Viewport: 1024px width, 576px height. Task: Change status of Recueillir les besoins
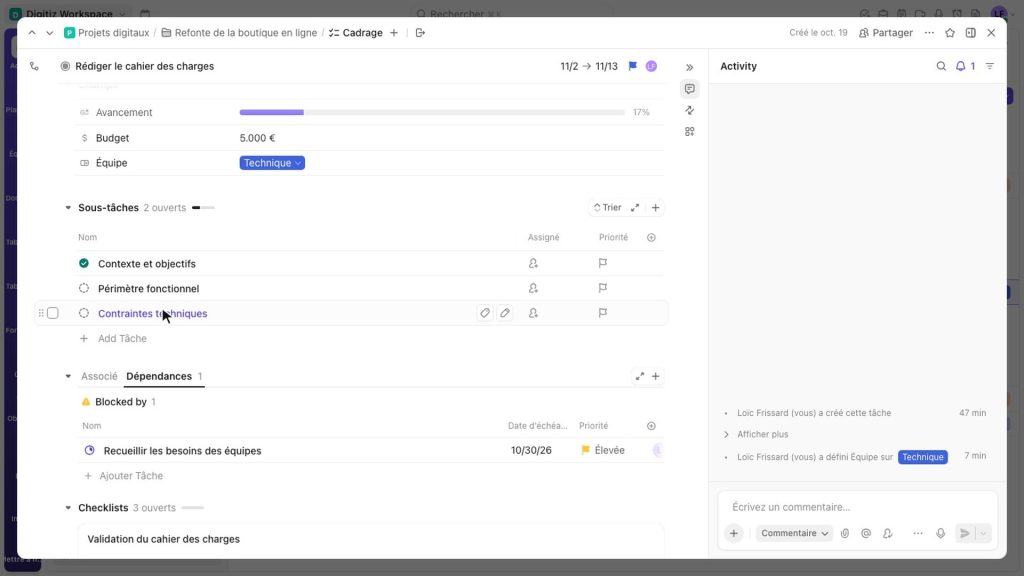[x=89, y=451]
